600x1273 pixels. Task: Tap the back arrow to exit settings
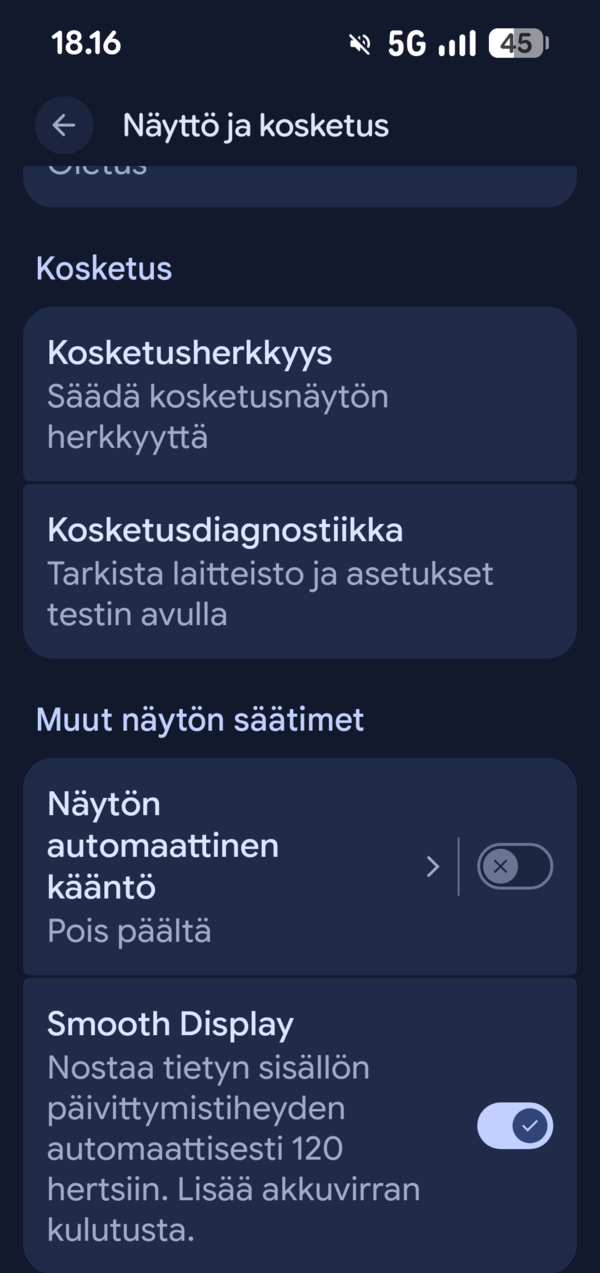point(64,125)
